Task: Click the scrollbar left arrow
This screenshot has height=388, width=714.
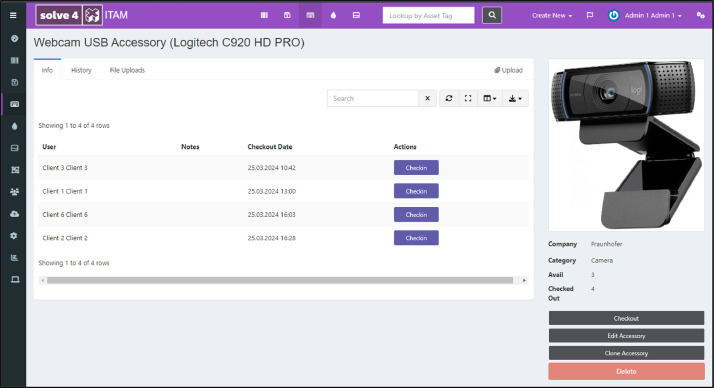Action: [x=43, y=280]
